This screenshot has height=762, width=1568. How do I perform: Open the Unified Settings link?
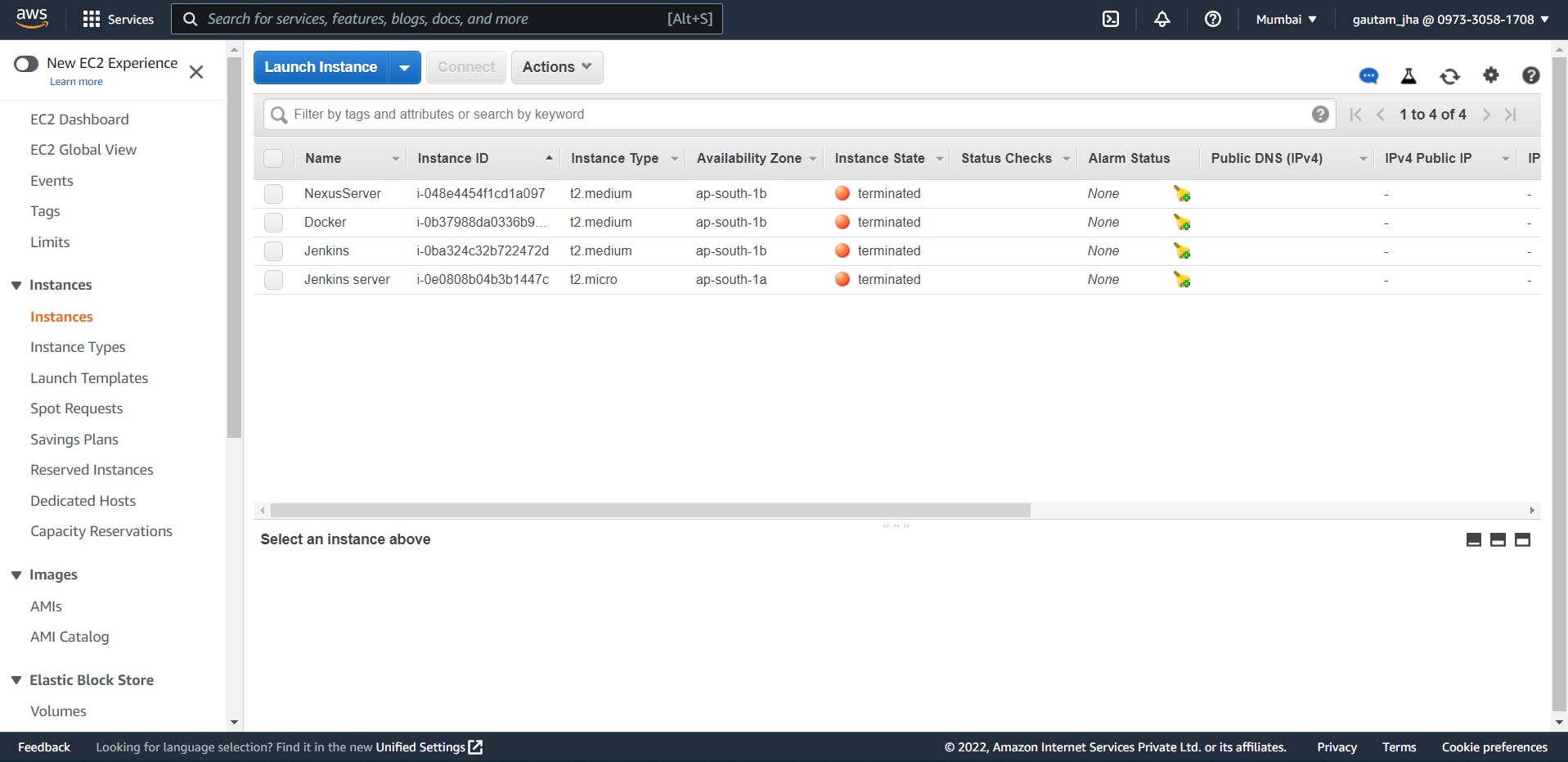(429, 747)
